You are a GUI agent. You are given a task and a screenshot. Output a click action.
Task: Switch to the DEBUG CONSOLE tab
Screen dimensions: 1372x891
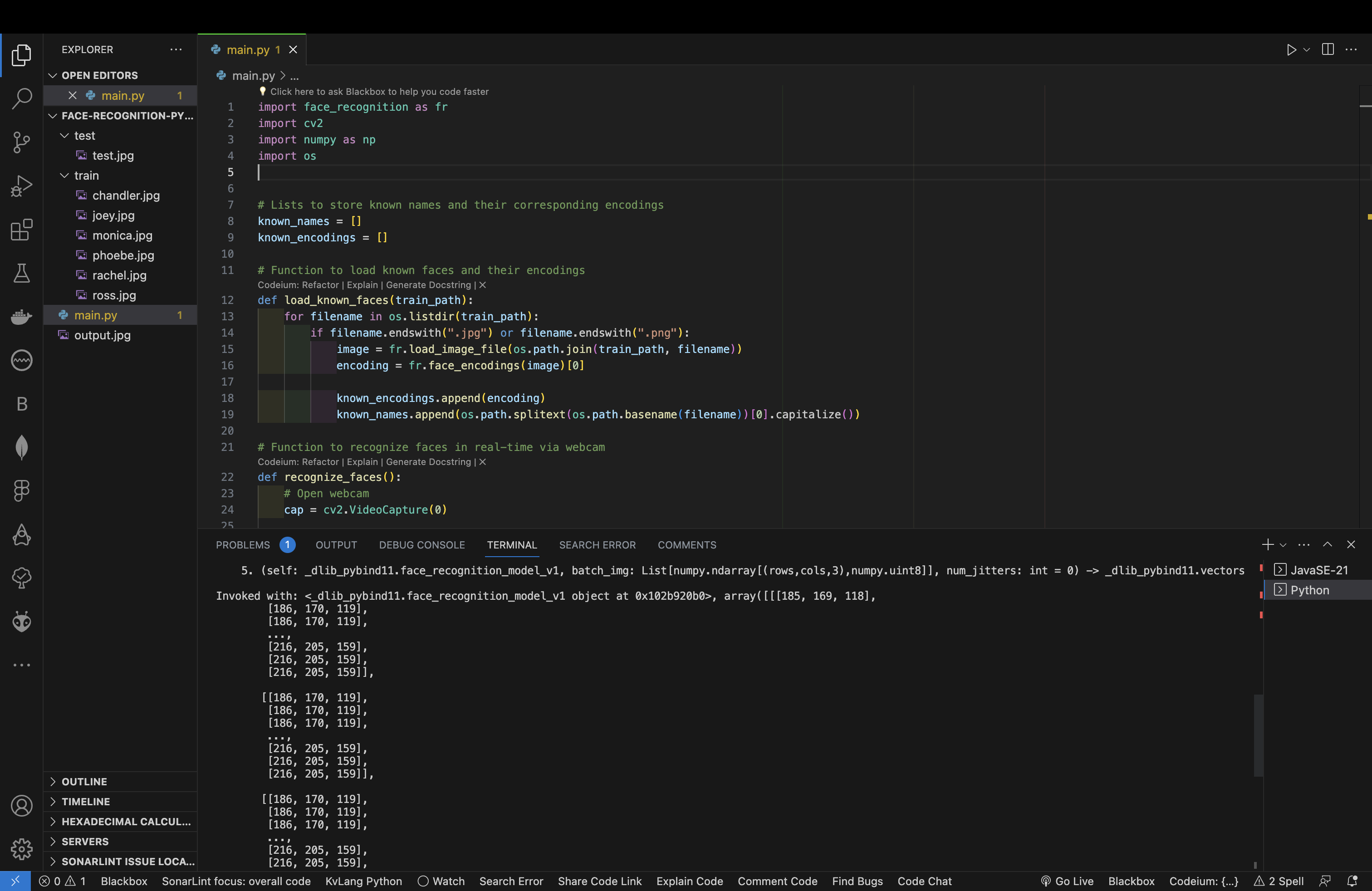(421, 545)
